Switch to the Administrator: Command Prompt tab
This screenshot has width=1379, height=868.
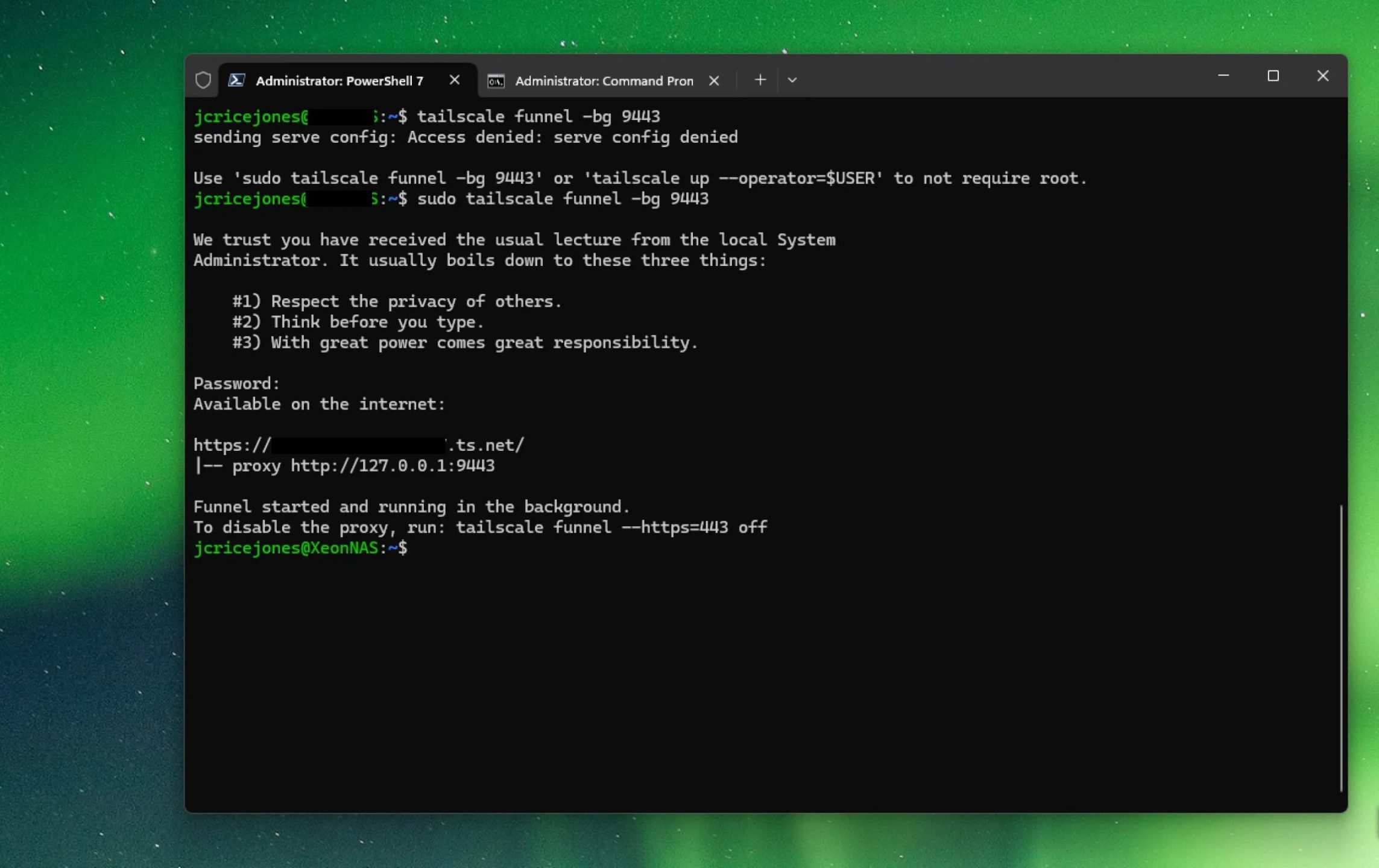(604, 81)
